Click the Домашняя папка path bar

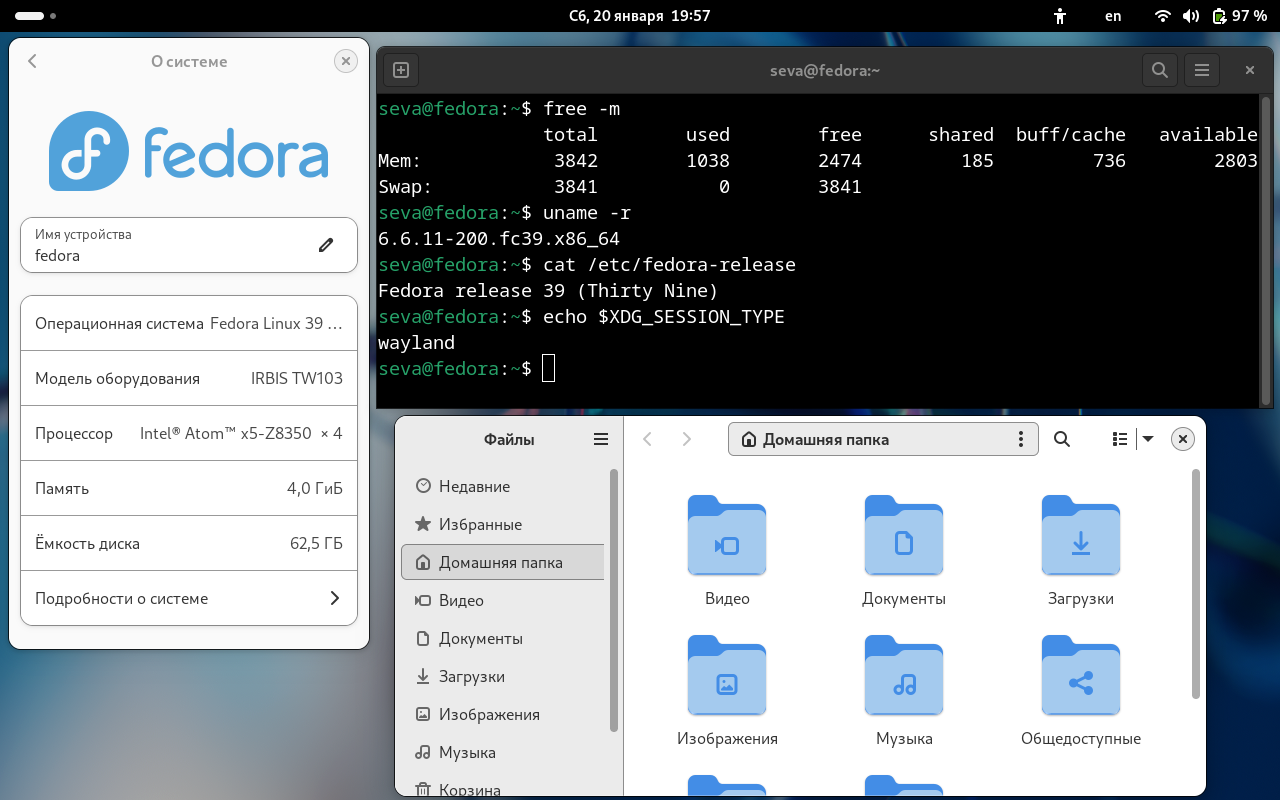[x=884, y=439]
